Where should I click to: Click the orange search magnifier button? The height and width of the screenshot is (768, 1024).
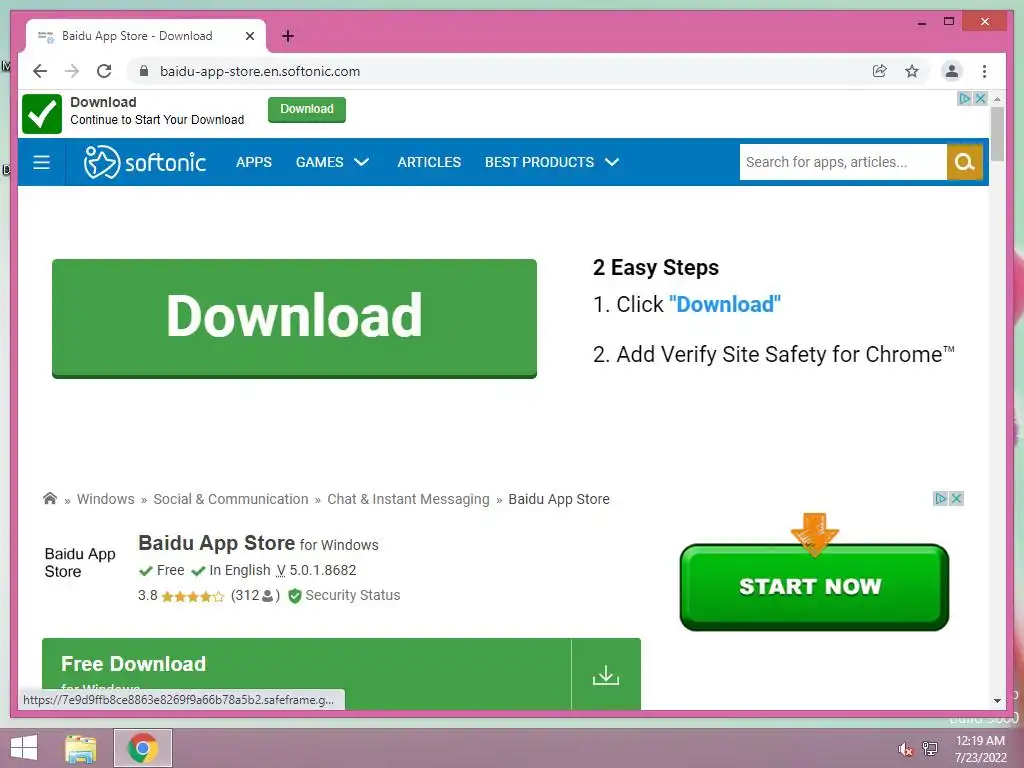click(x=965, y=162)
